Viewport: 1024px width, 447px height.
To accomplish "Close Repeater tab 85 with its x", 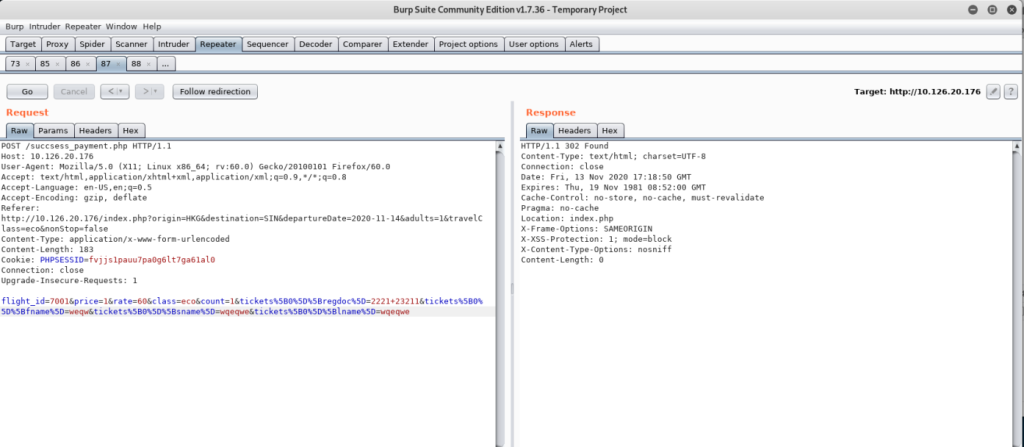I will 57,64.
